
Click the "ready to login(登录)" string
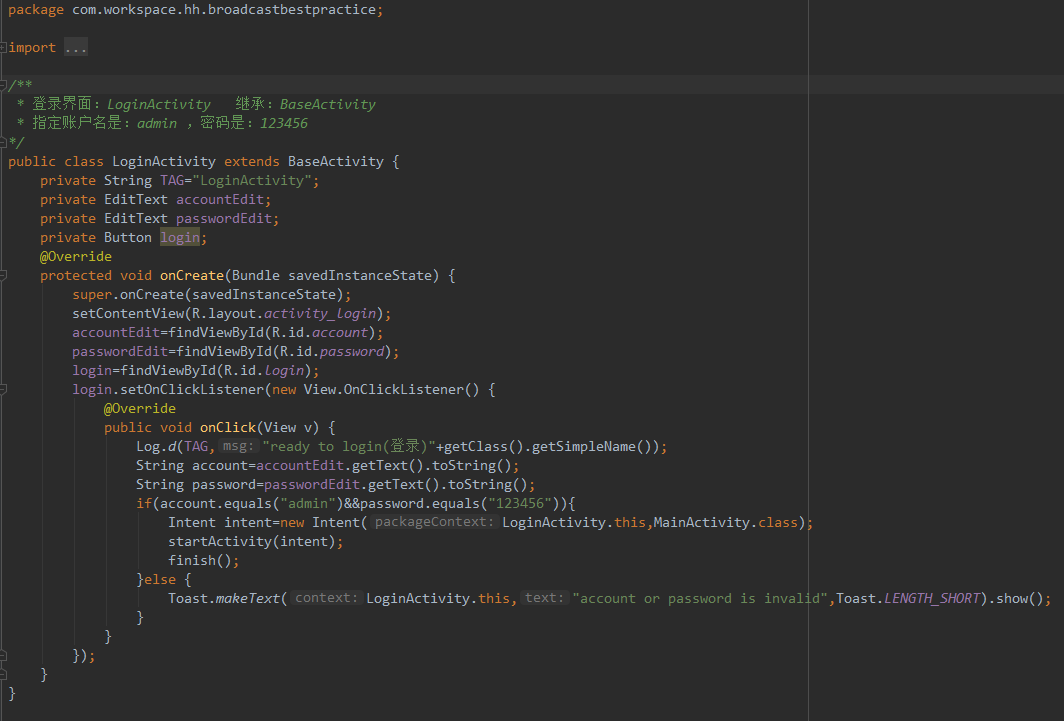click(x=349, y=446)
